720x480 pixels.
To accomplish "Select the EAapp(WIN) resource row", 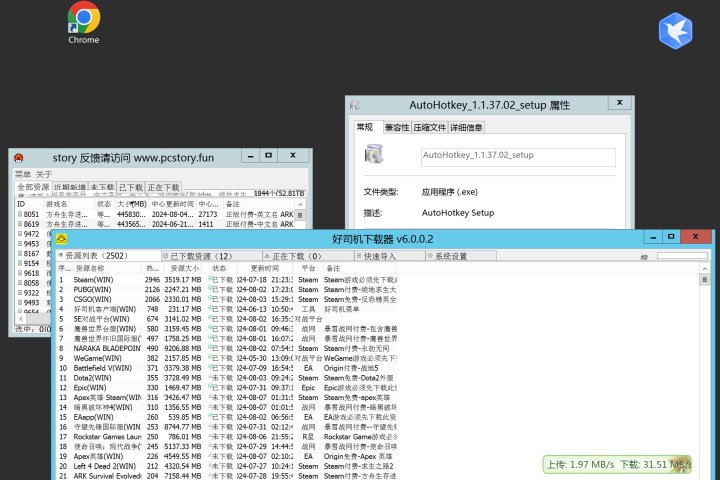I will point(227,417).
